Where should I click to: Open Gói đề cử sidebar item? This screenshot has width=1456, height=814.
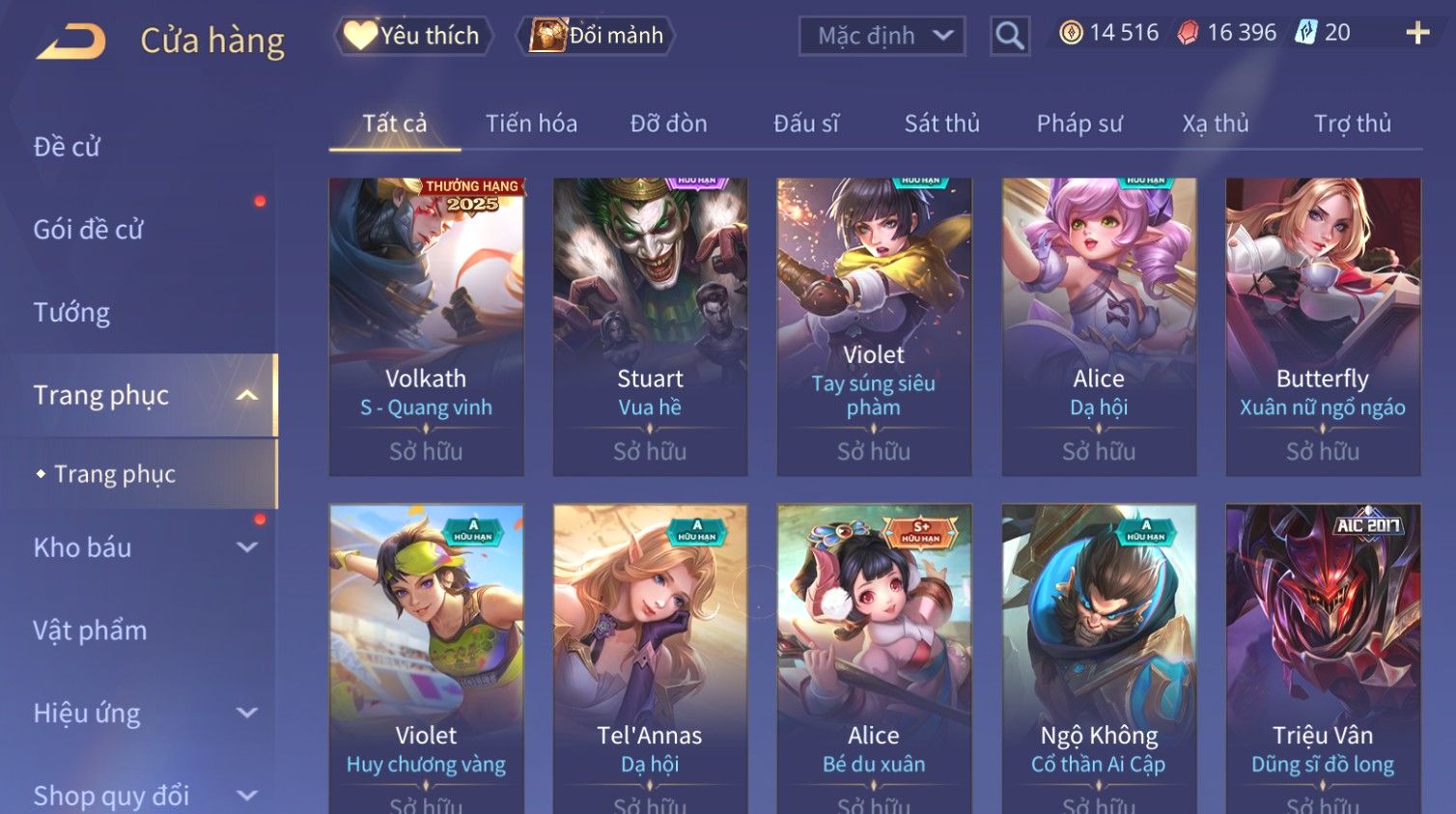pos(88,230)
